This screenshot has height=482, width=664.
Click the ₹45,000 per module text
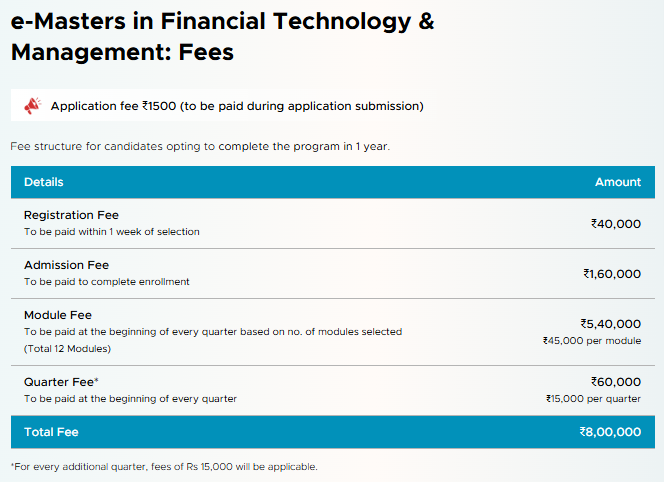[592, 341]
